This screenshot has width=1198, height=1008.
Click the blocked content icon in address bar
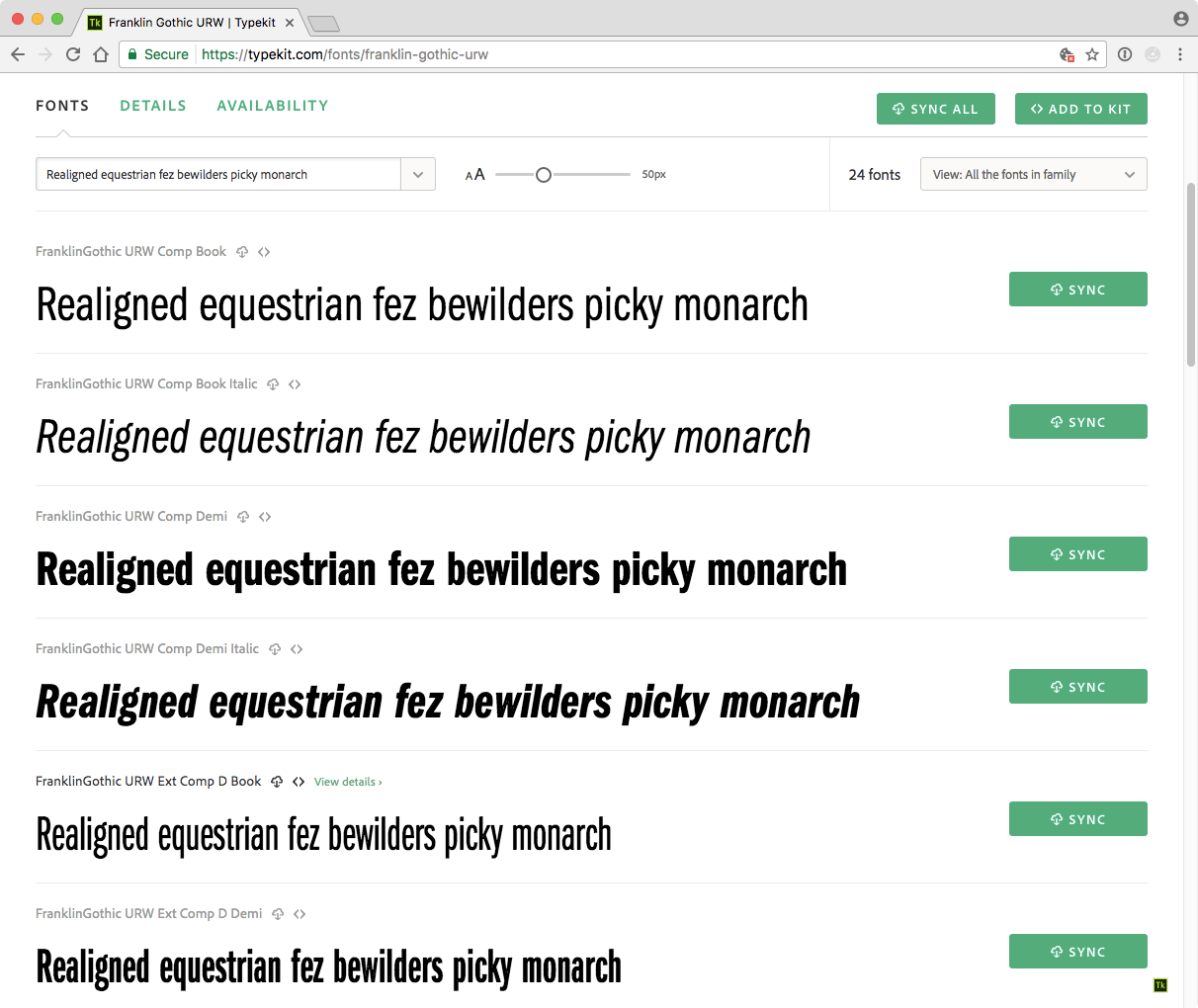[x=1068, y=54]
